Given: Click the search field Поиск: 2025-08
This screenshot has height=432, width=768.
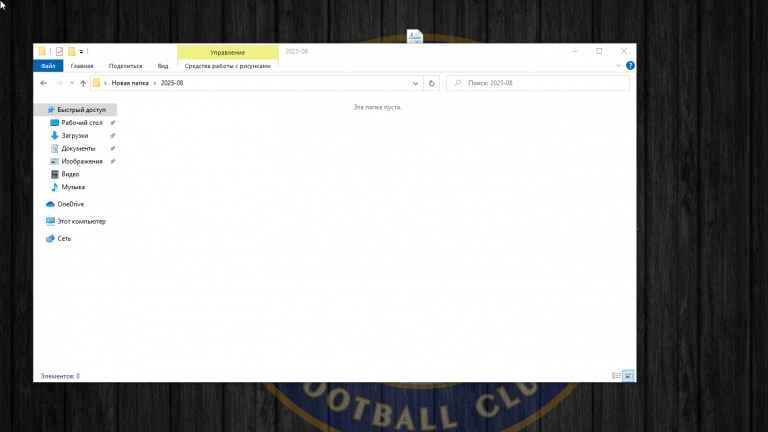Looking at the screenshot, I should (538, 83).
